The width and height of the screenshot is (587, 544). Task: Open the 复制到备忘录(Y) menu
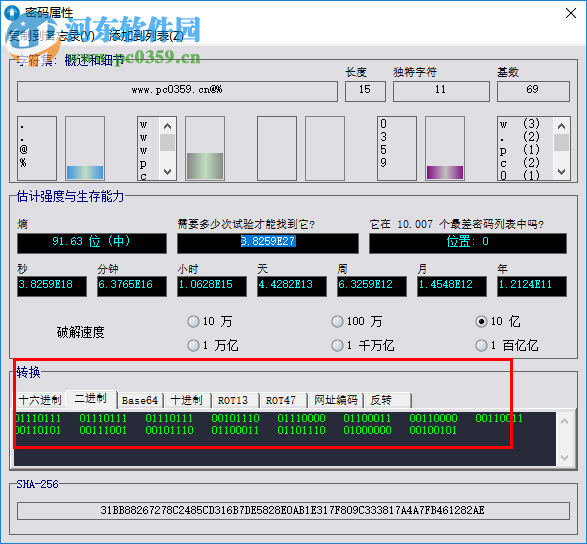[x=51, y=36]
